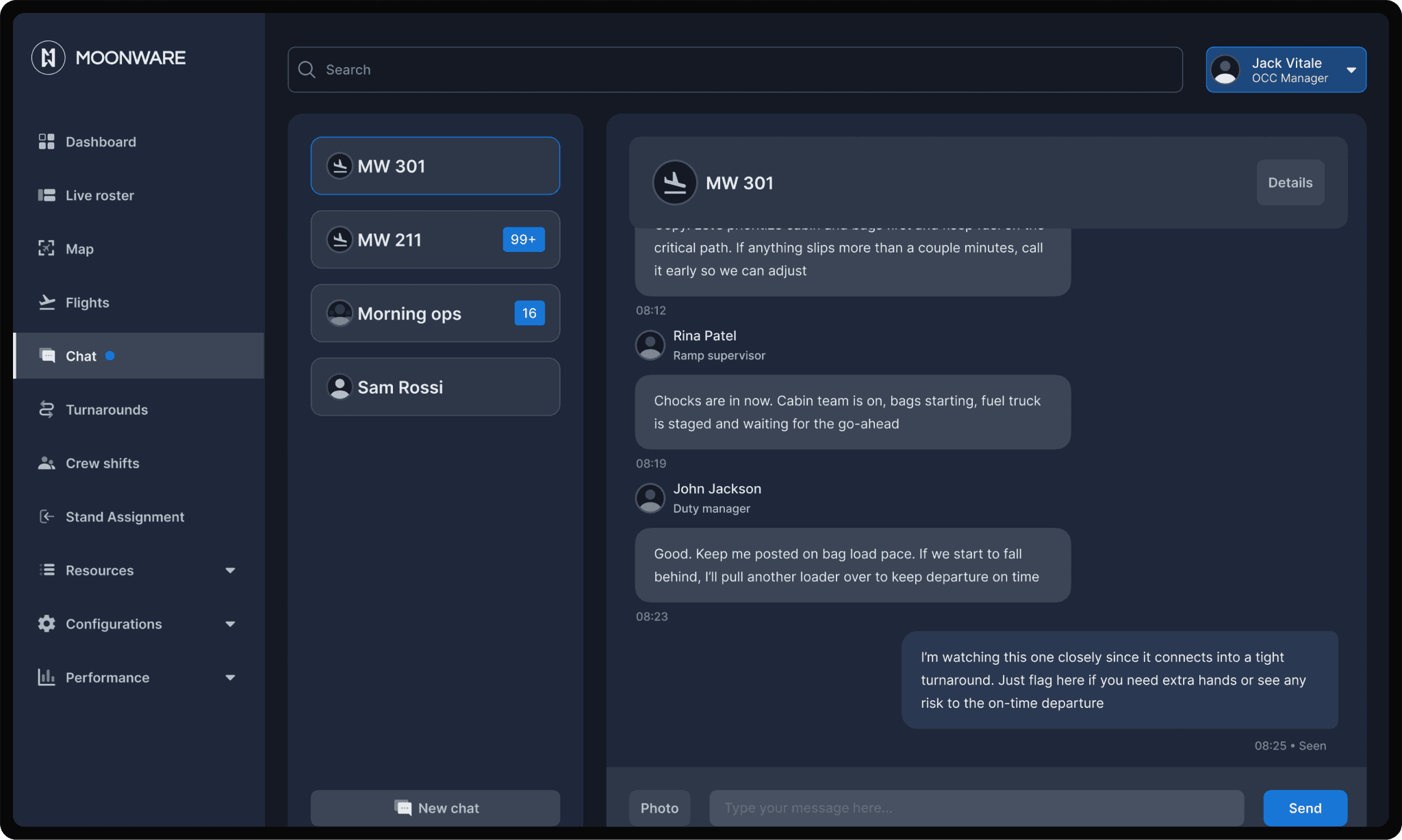Open the Morning ops group chat
The height and width of the screenshot is (840, 1402).
coord(435,313)
